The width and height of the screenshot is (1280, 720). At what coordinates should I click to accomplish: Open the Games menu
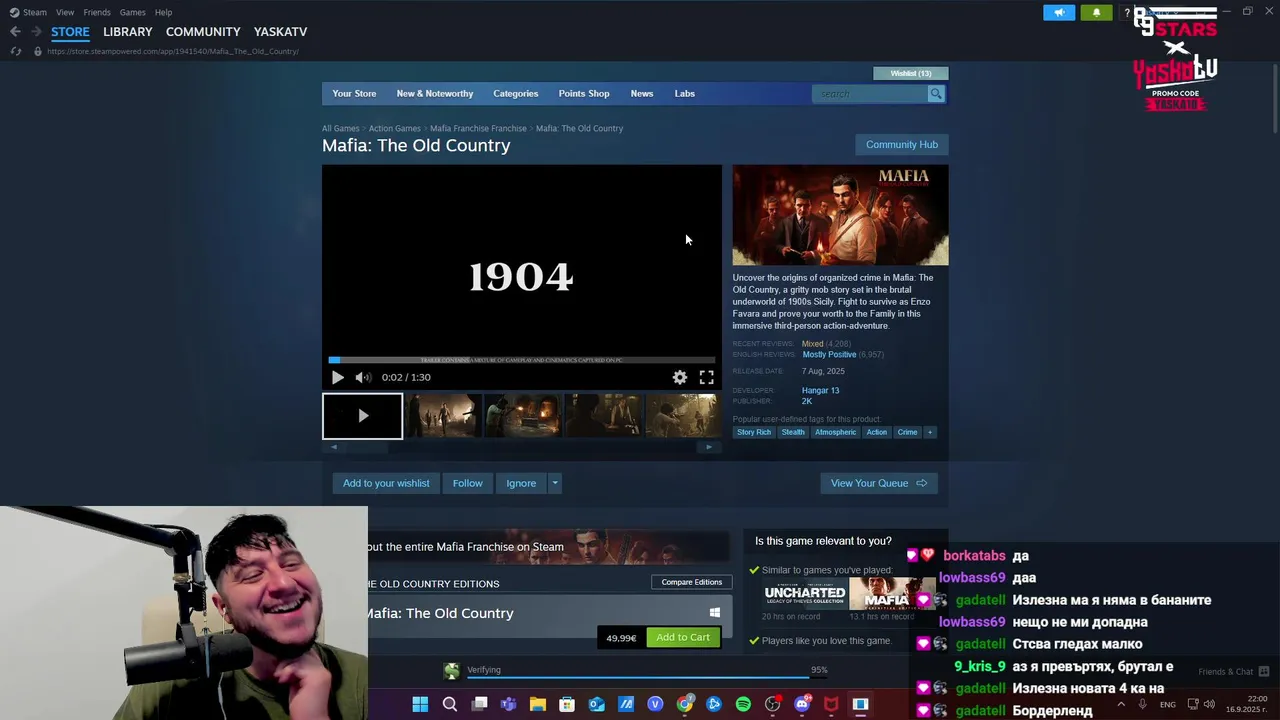[132, 12]
